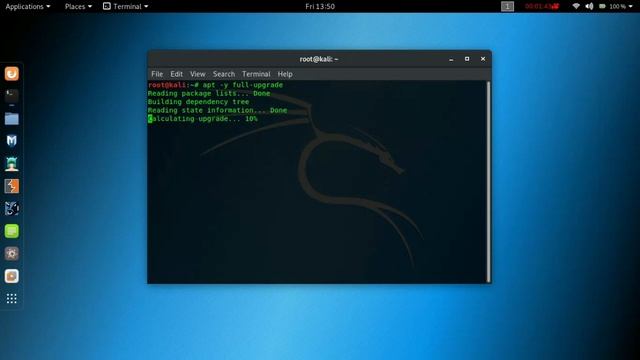Click the root@kali prompt text
Screen dimensions: 640x360
point(173,85)
